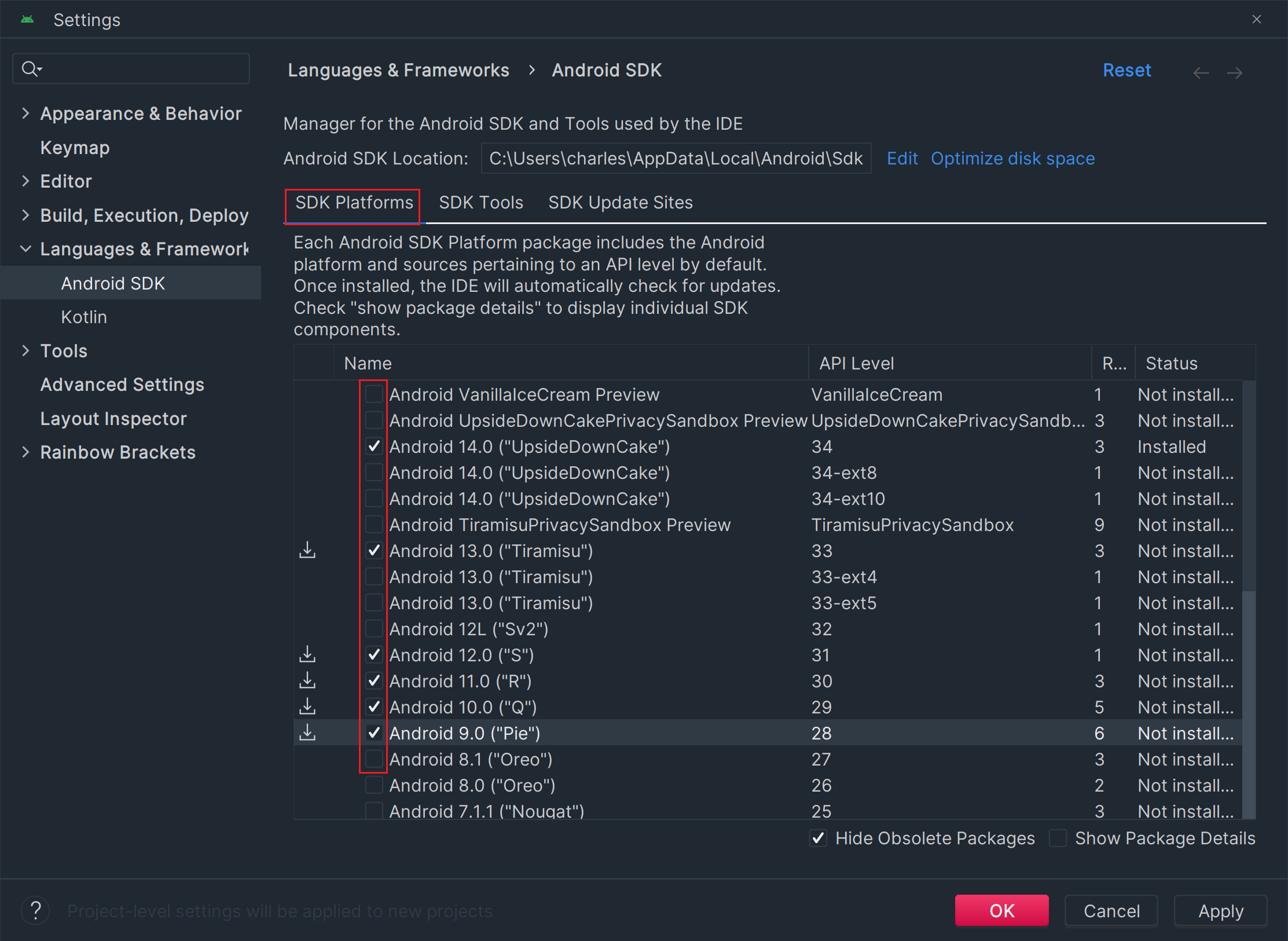Open SDK Update Sites tab

620,203
